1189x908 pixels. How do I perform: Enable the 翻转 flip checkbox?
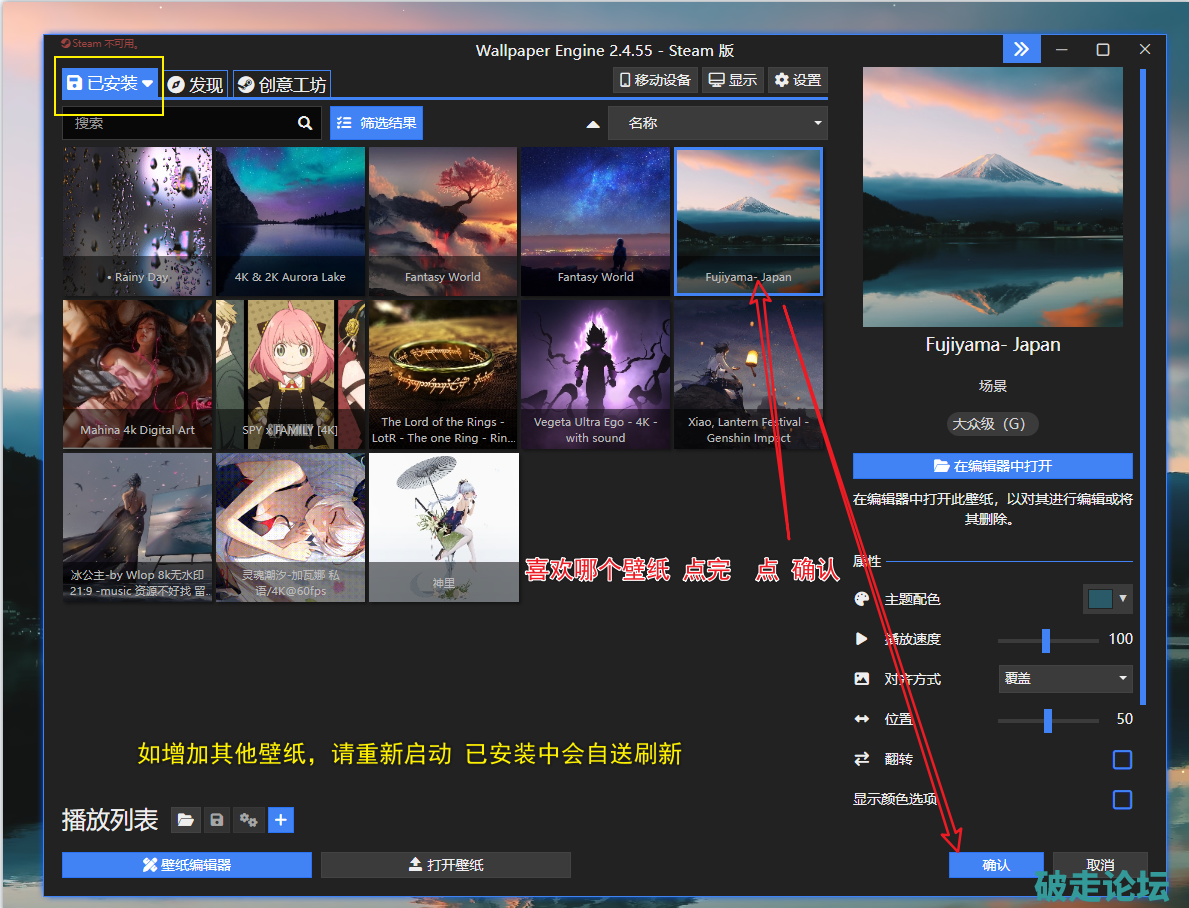coord(1122,760)
